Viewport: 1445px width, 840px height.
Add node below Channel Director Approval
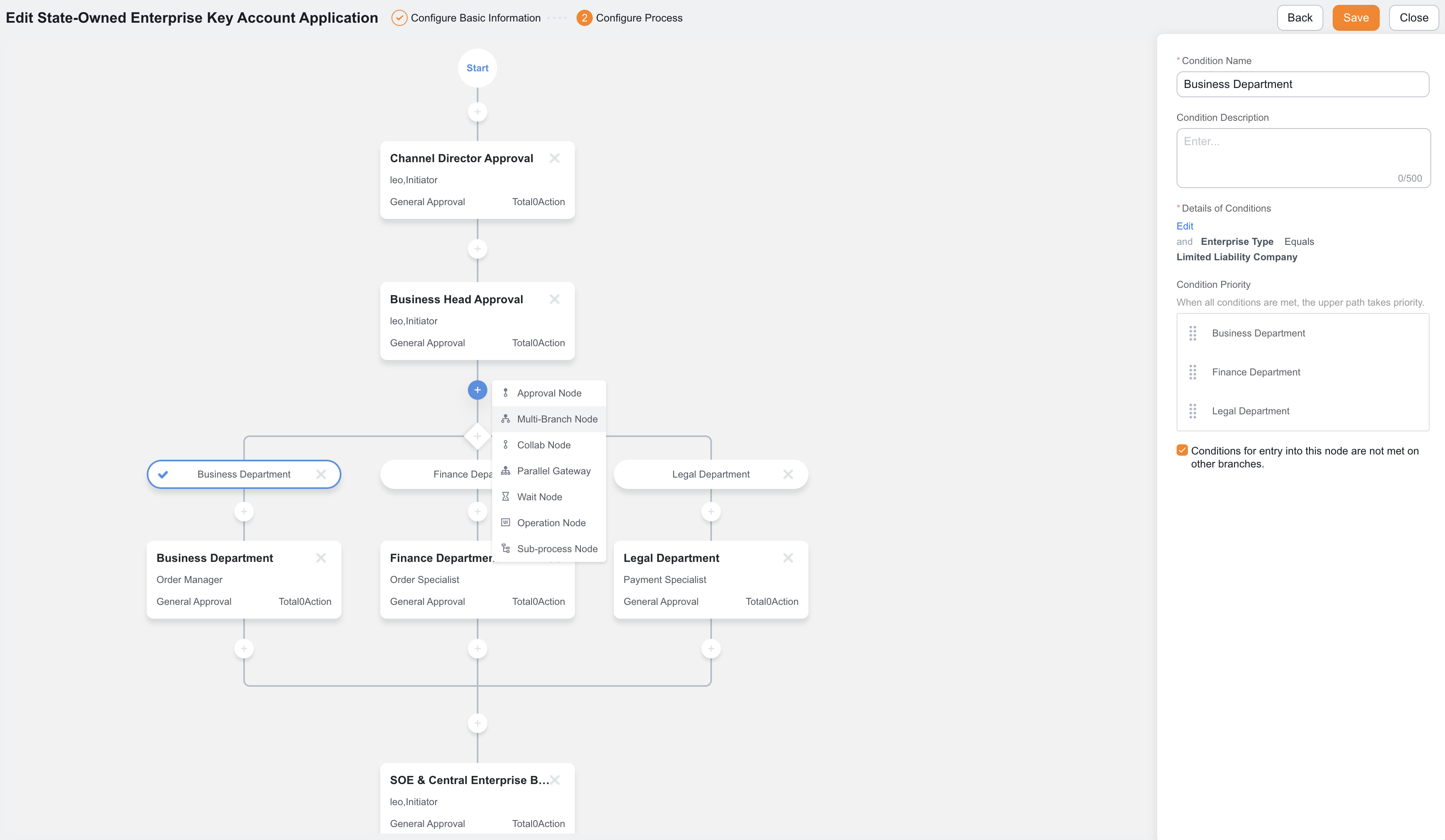tap(477, 249)
